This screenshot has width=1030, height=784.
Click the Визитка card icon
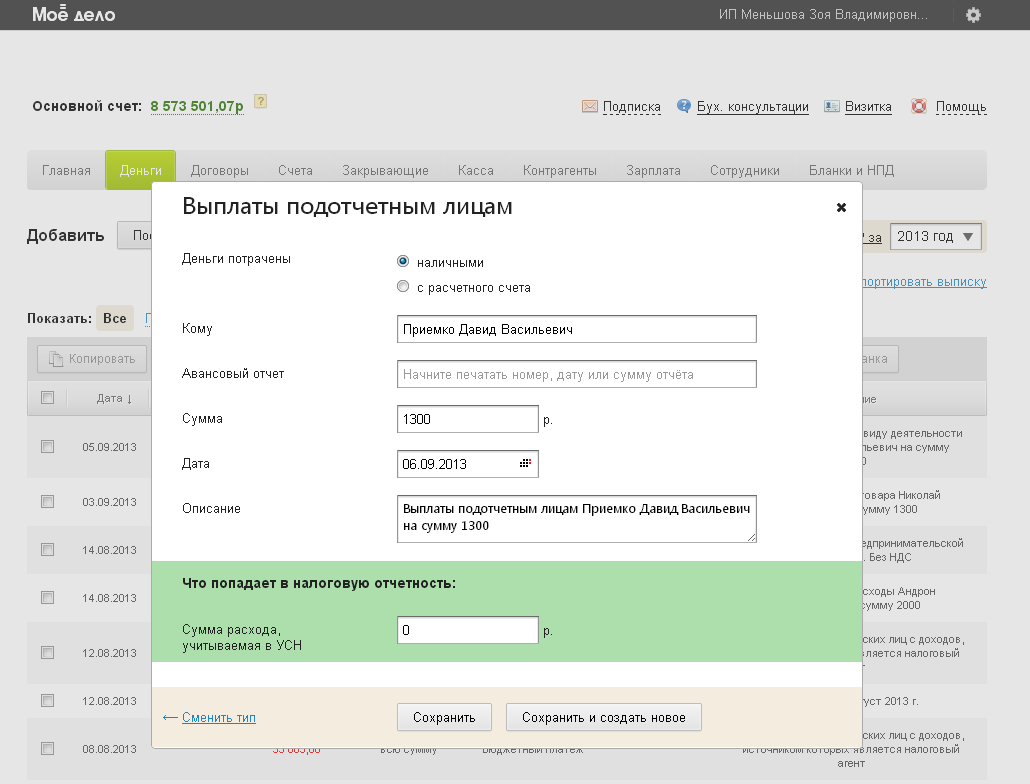831,106
